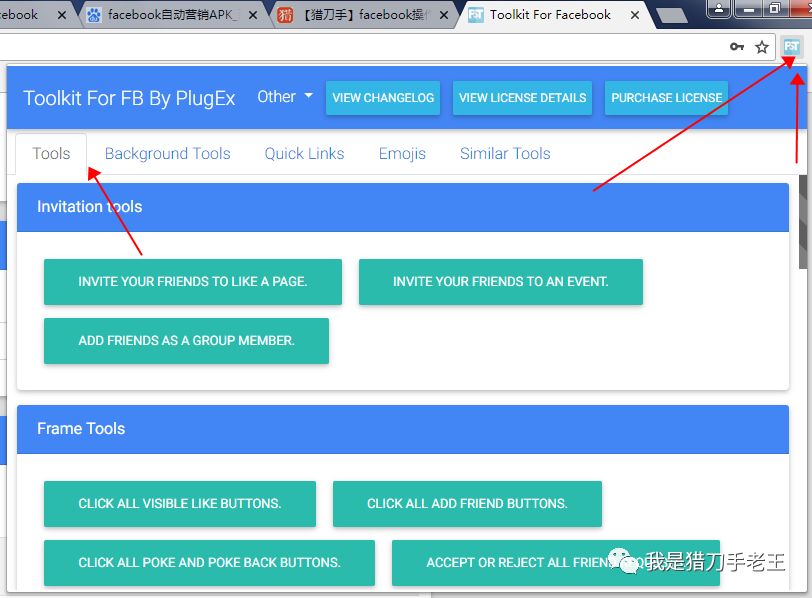This screenshot has width=812, height=598.
Task: Go to the Emojis tab
Action: 402,154
